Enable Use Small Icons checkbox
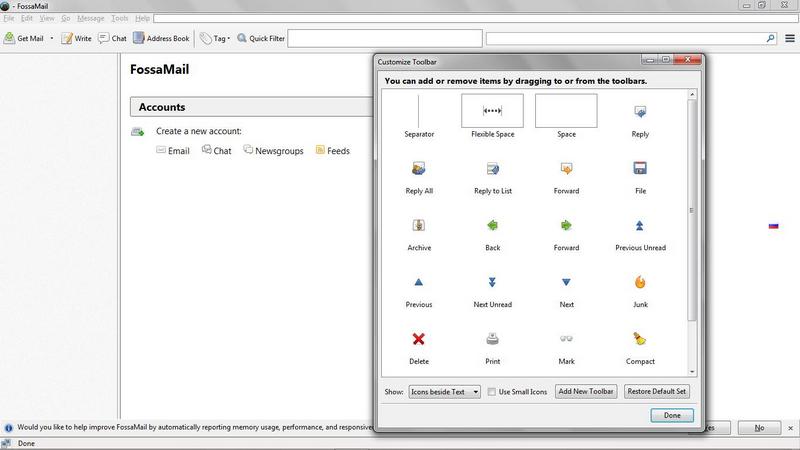800x450 pixels. pos(491,392)
